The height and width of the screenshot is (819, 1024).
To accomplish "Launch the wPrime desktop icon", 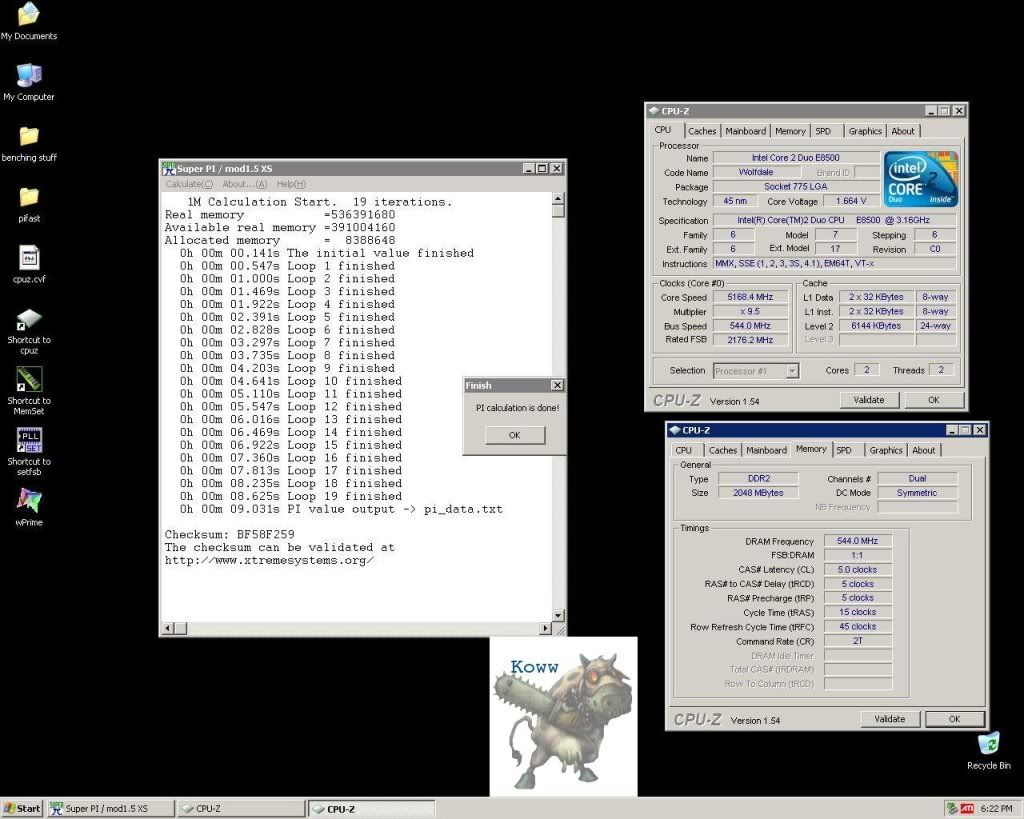I will click(x=29, y=500).
